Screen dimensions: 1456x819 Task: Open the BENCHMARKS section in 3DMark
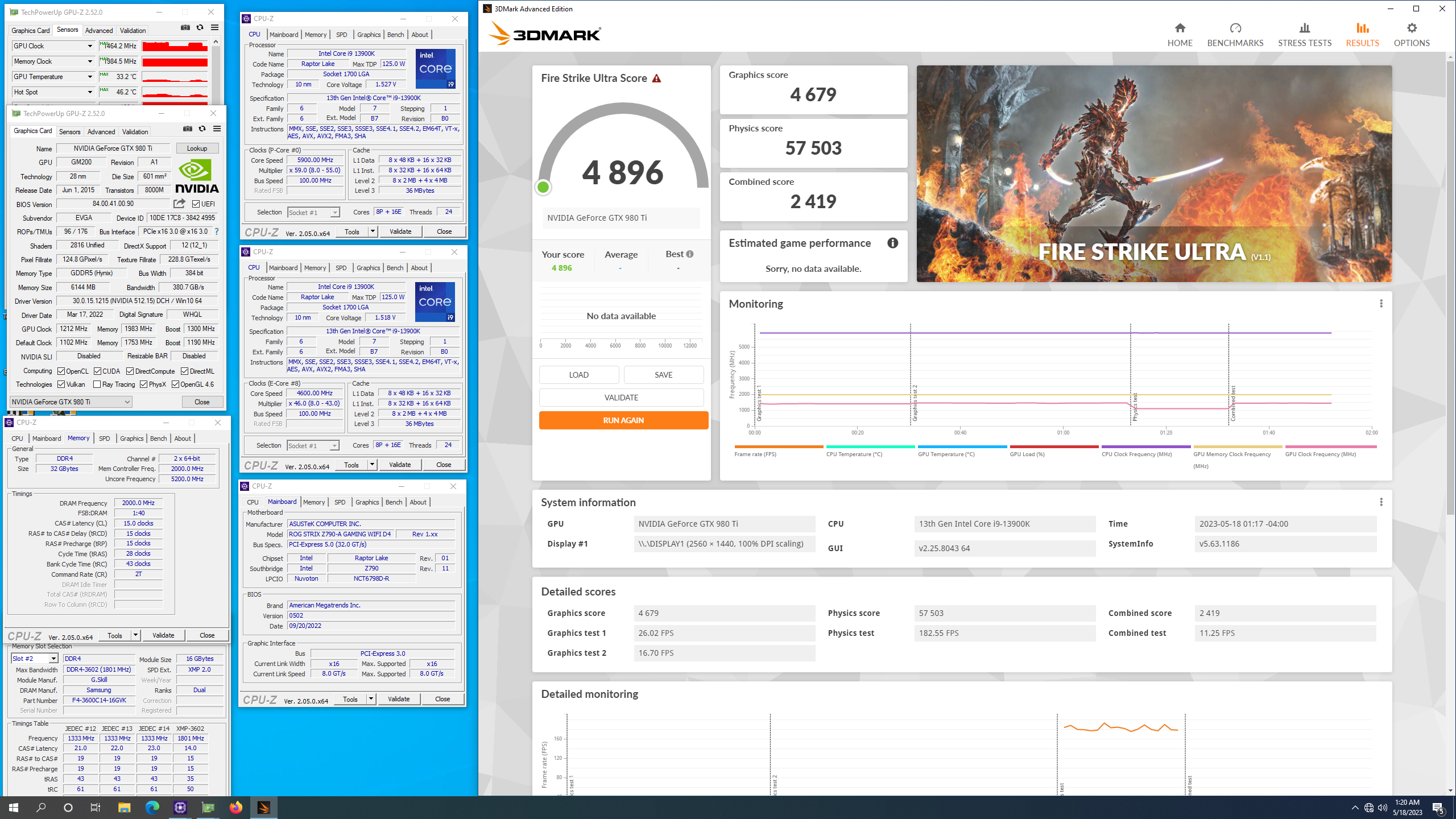[1235, 35]
